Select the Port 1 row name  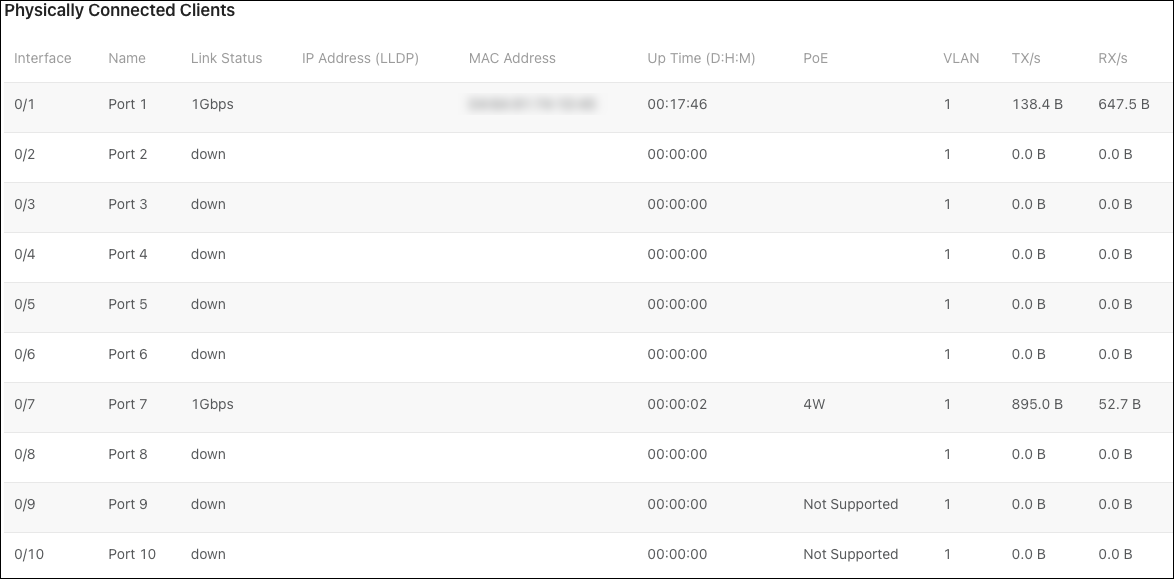[x=127, y=104]
